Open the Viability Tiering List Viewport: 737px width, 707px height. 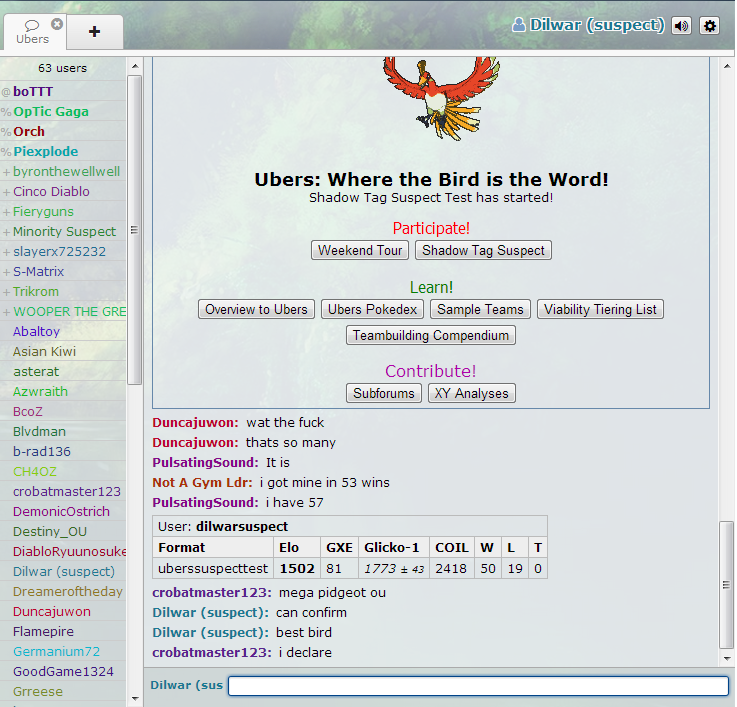click(x=600, y=310)
